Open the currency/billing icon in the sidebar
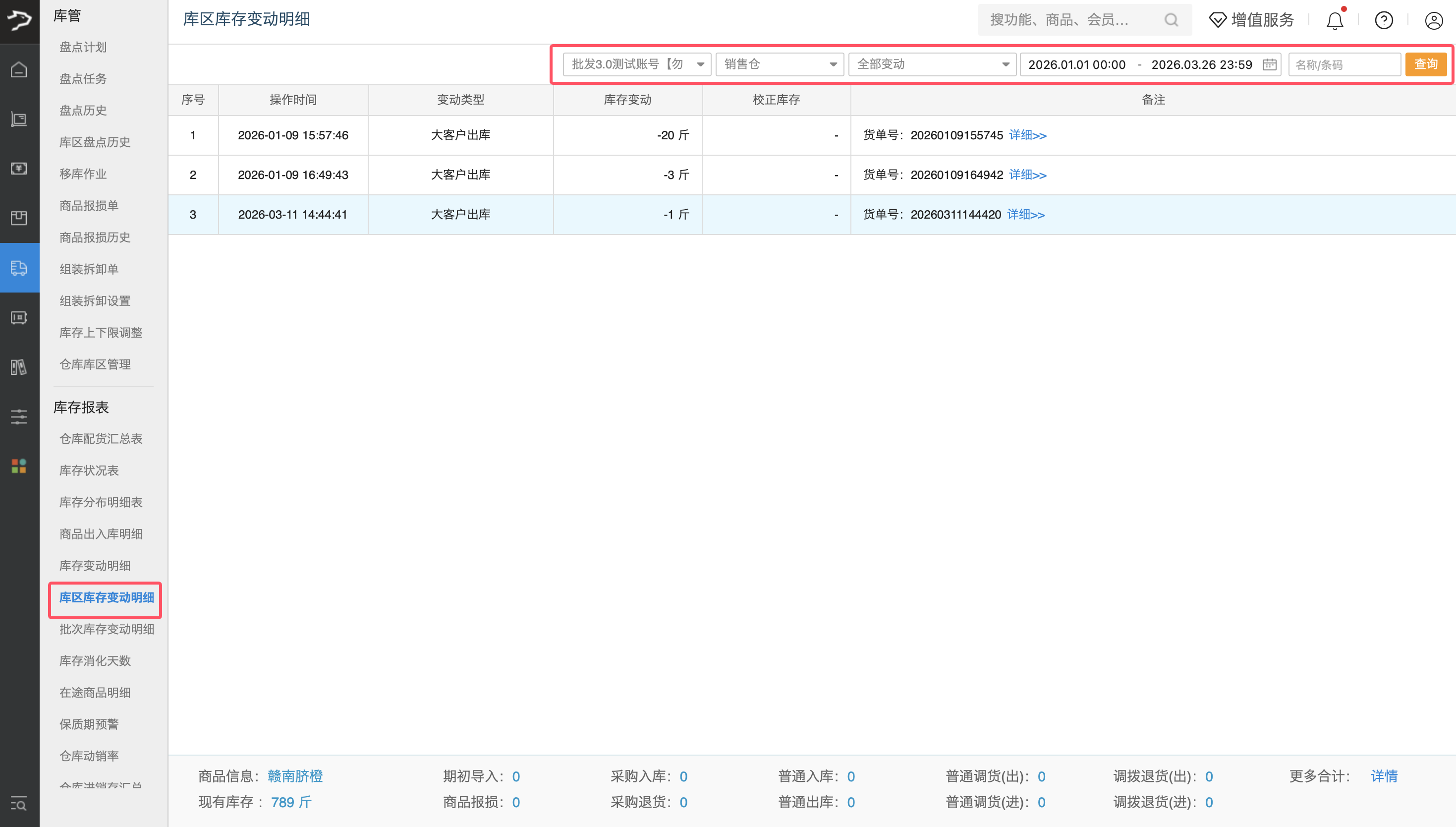The image size is (1456, 827). pos(19,168)
